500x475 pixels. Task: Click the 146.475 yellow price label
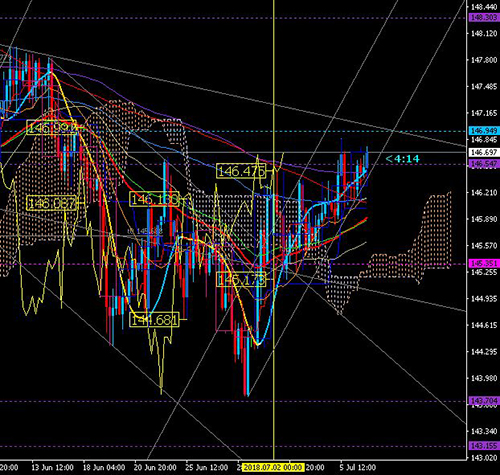coord(241,171)
